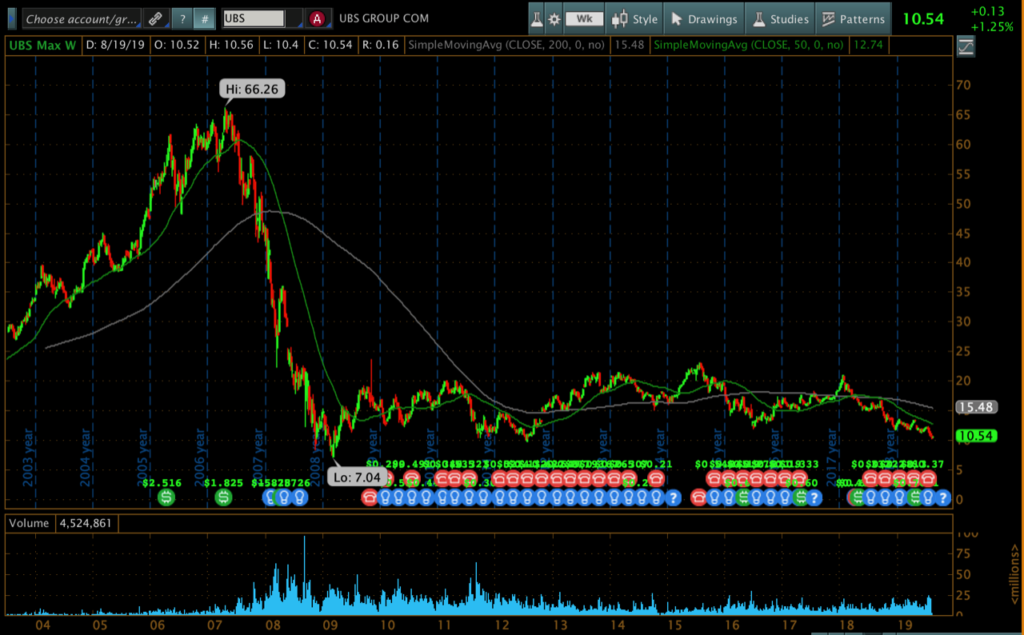Click the 4,524,861 volume value

point(86,523)
